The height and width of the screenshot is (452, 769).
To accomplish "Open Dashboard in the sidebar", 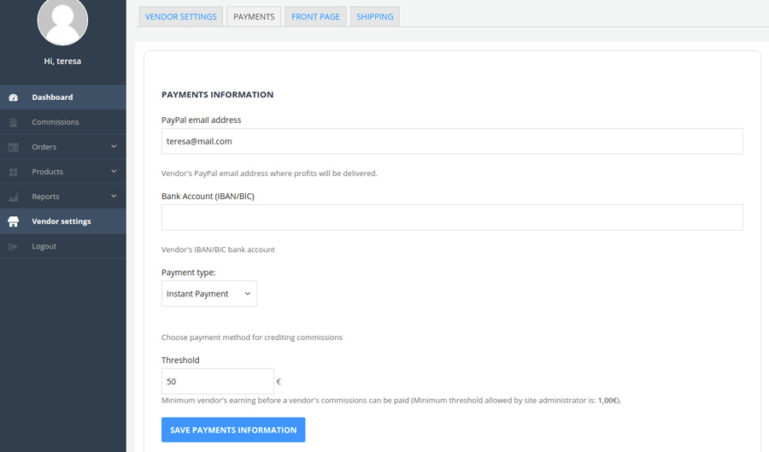I will click(x=63, y=97).
